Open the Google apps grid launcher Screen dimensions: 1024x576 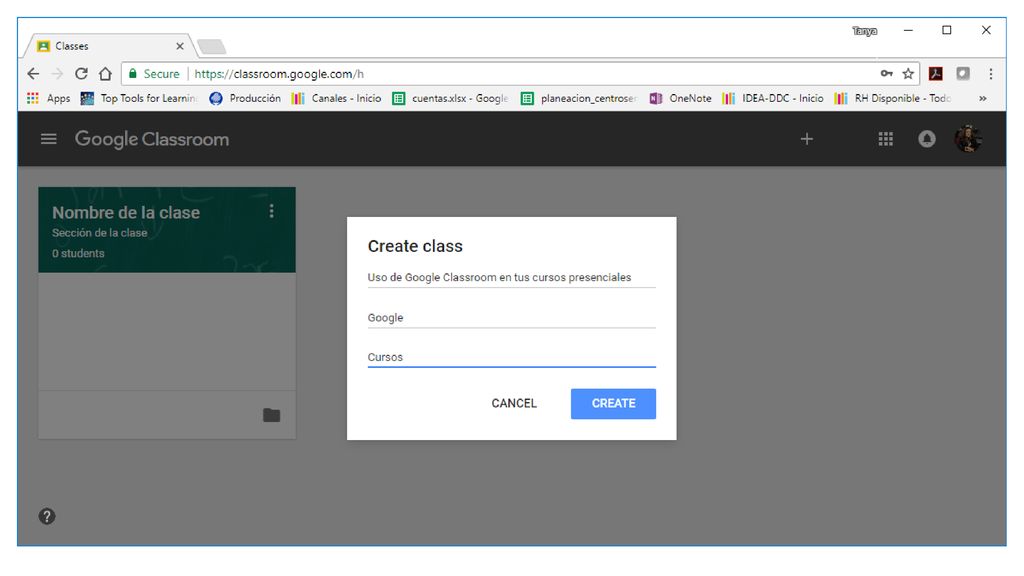(x=886, y=138)
